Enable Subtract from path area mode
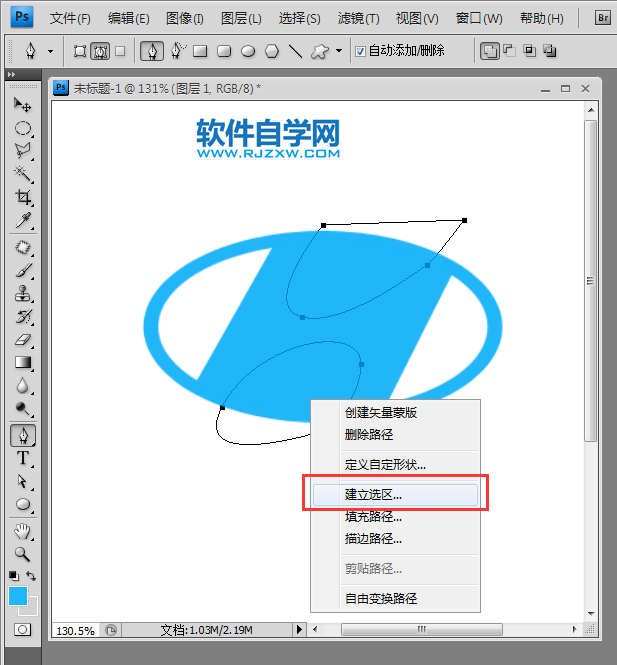617x665 pixels. [x=509, y=51]
